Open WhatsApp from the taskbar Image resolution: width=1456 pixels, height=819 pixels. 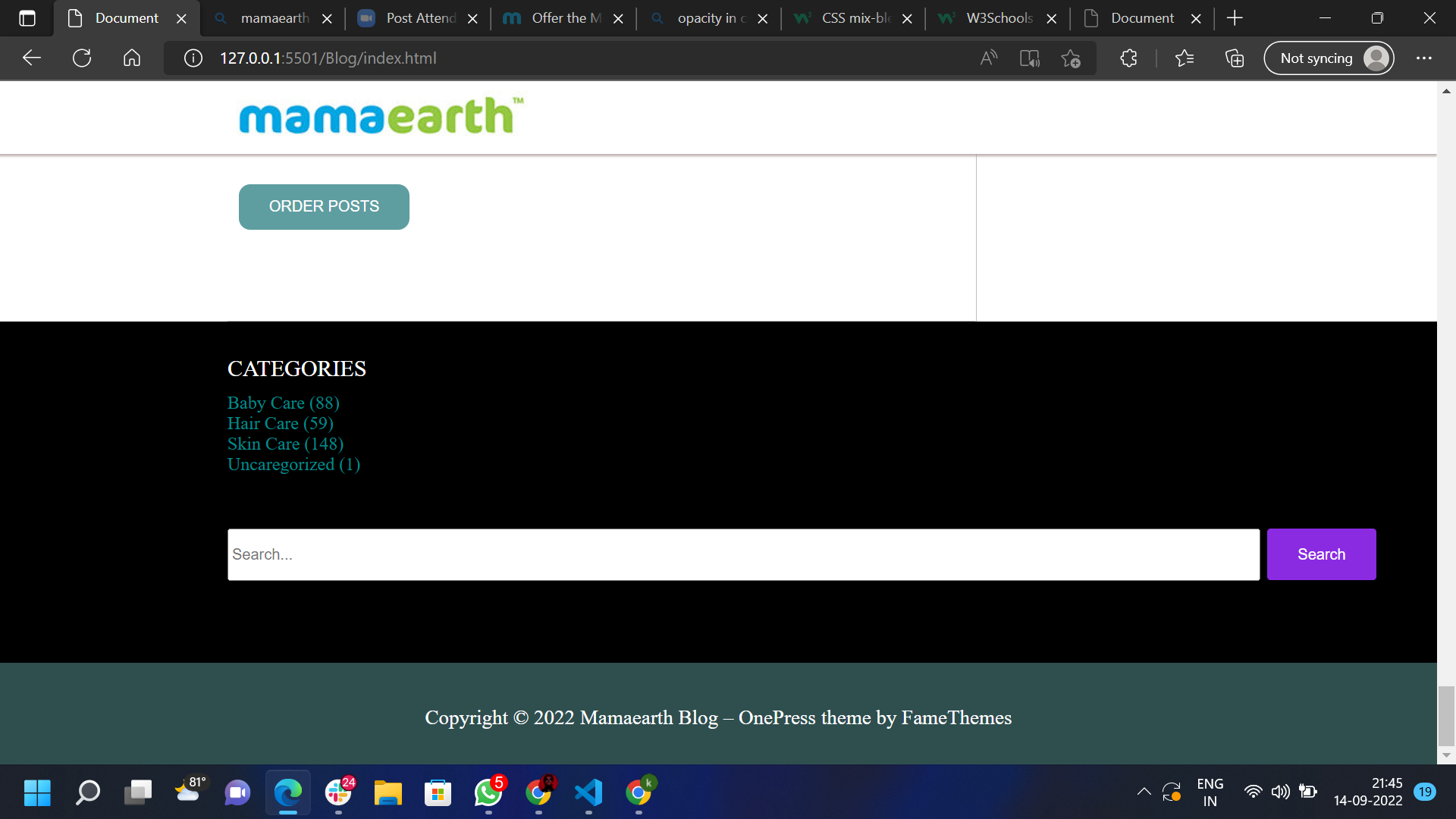(x=488, y=793)
